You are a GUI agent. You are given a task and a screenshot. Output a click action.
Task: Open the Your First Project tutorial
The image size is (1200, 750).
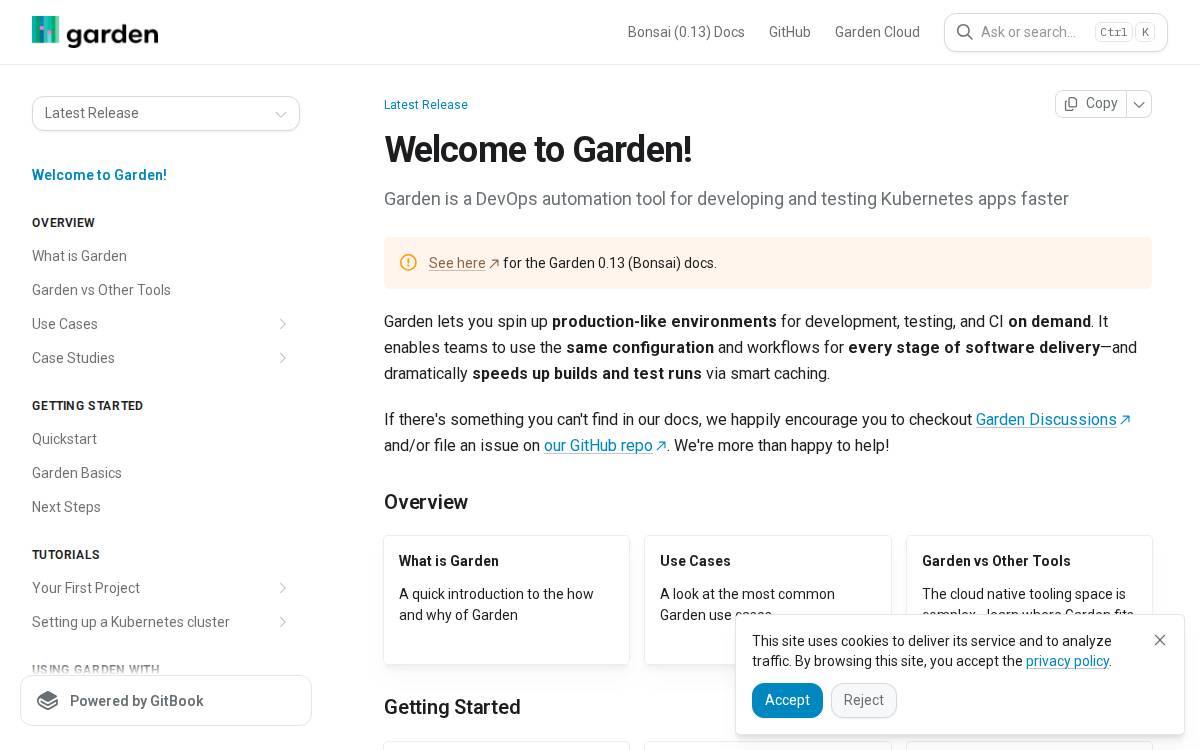(86, 588)
